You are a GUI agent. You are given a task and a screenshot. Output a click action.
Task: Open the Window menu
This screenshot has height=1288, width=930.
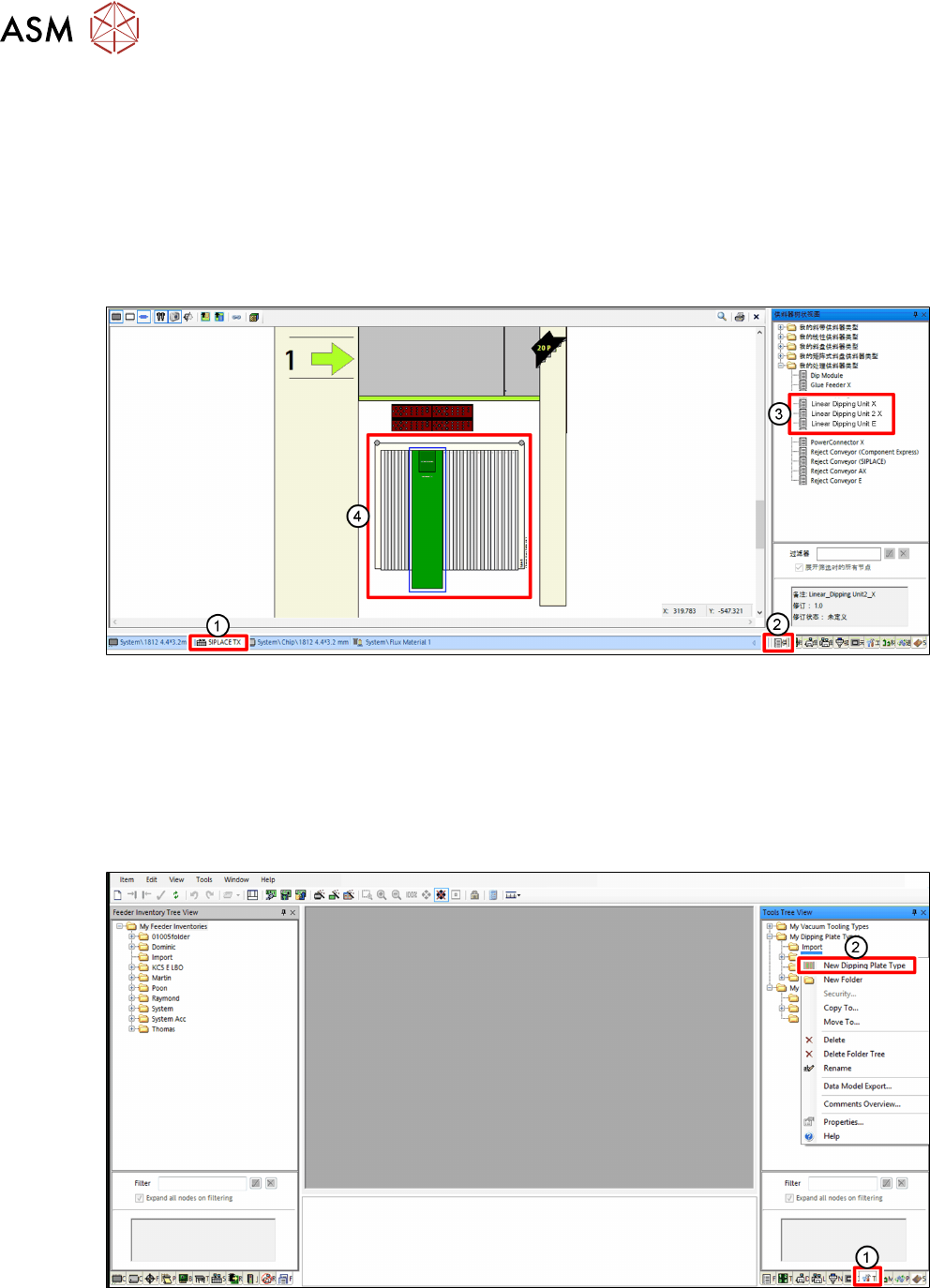click(x=236, y=880)
